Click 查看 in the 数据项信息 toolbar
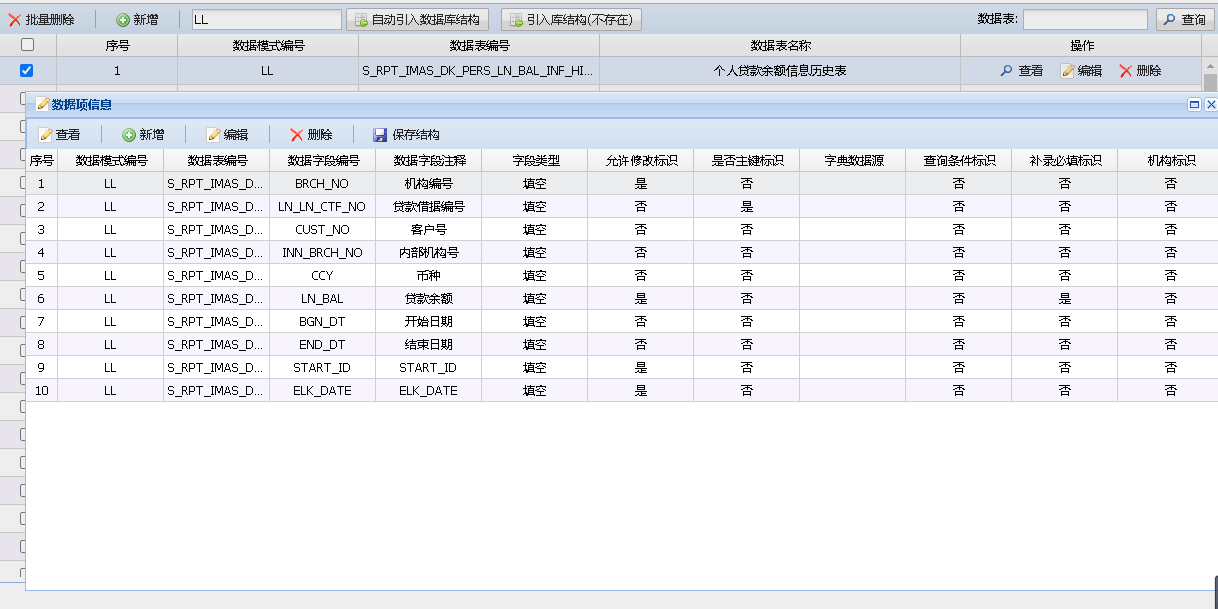The width and height of the screenshot is (1218, 609). [59, 135]
